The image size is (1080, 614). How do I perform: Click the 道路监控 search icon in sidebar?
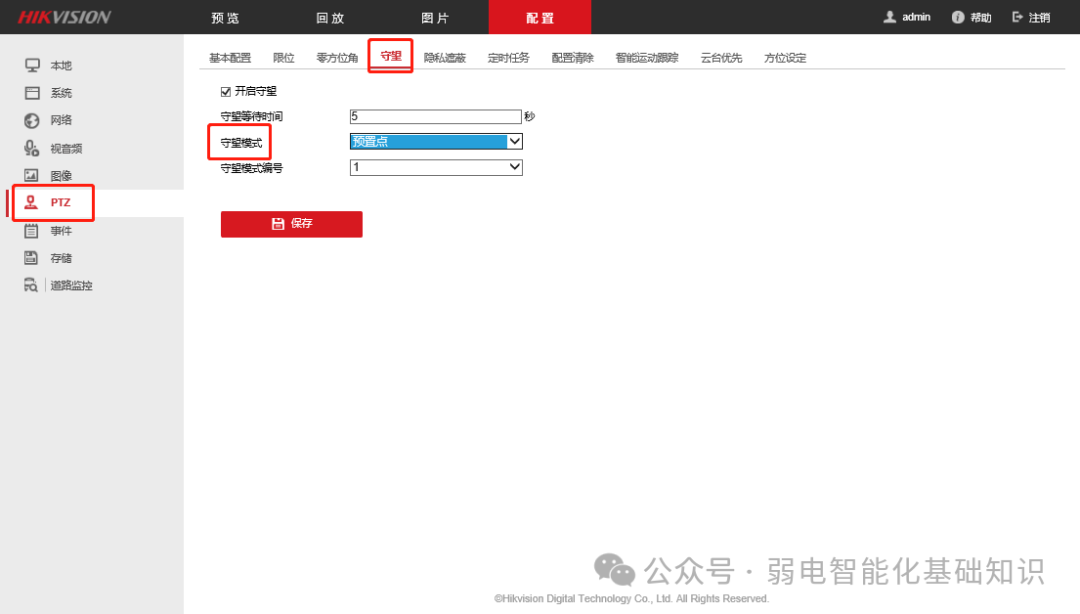31,285
